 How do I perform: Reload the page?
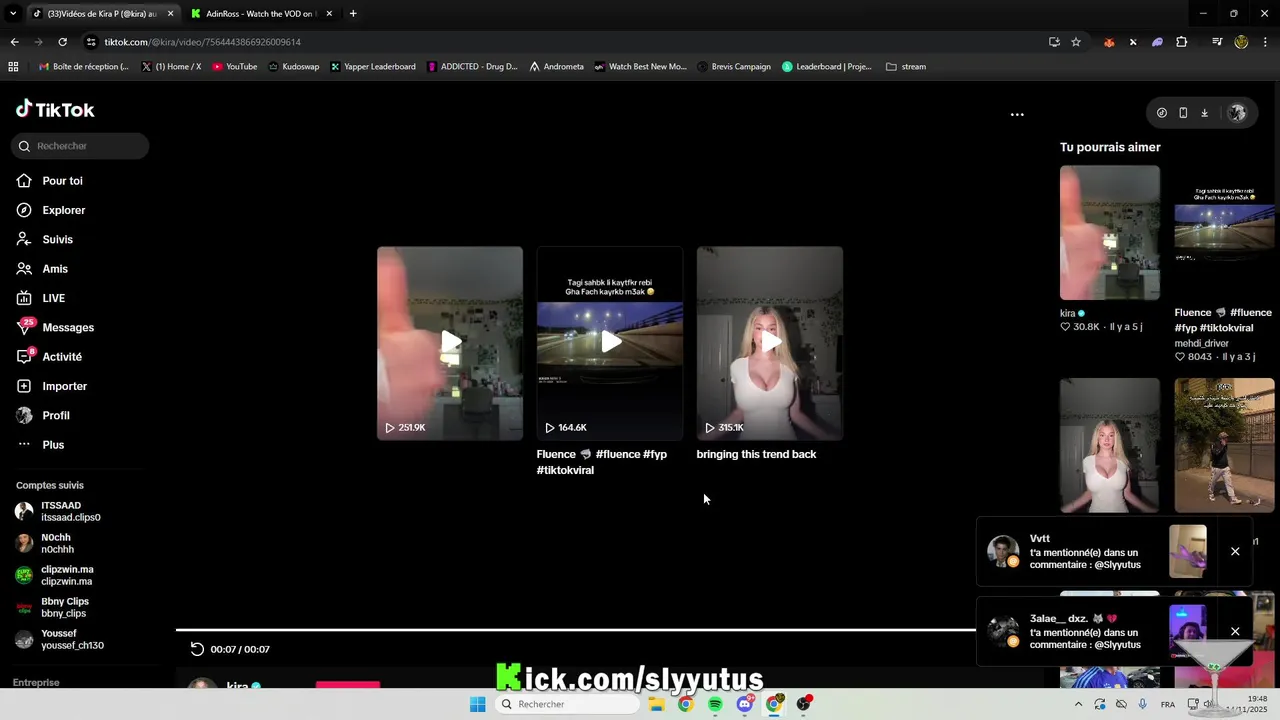tap(62, 42)
